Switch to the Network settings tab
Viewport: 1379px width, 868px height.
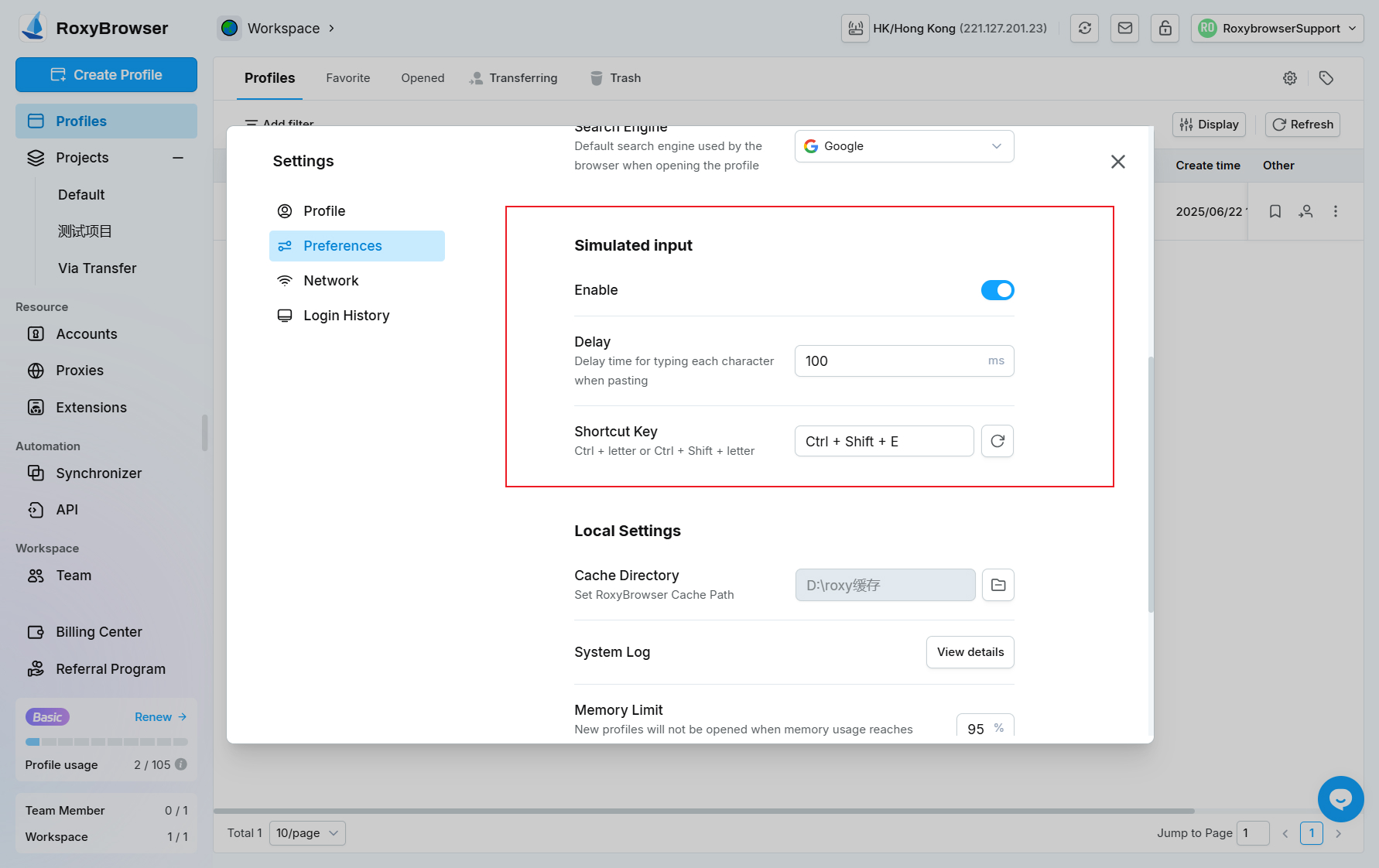[x=330, y=281]
